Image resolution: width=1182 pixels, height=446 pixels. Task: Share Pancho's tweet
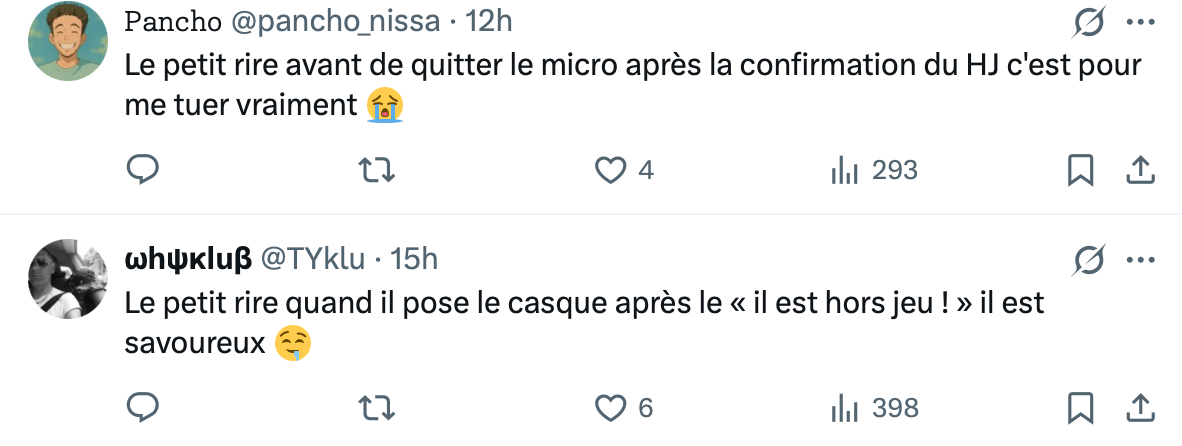[x=1140, y=171]
